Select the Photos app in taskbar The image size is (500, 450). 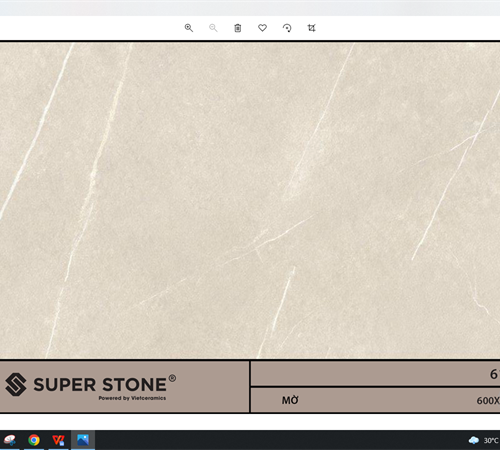[x=83, y=440]
